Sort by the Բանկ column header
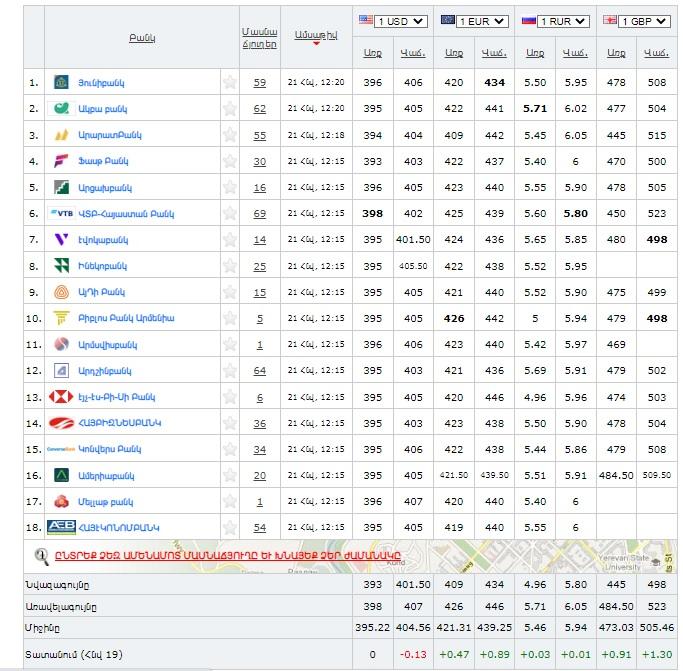 pos(141,37)
